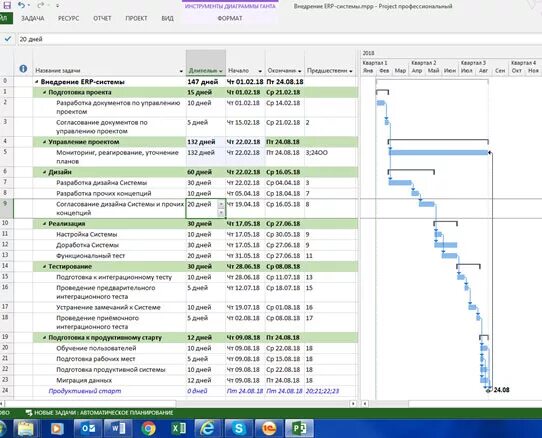
Task: Open the Начало column filter dropdown
Action: [x=260, y=71]
